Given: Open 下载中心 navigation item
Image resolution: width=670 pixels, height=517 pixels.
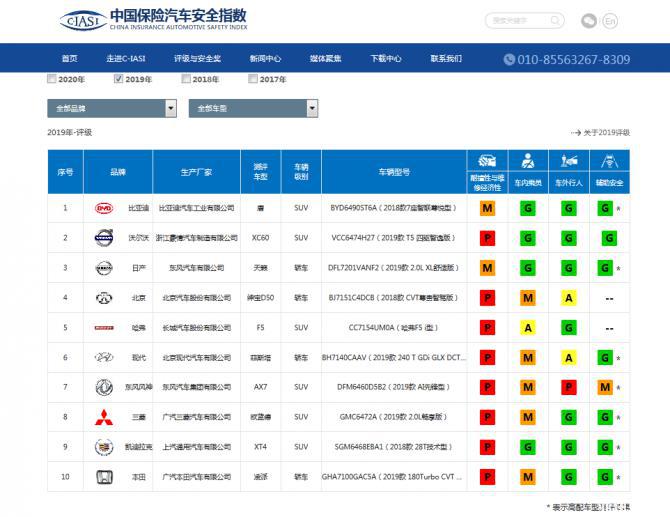Looking at the screenshot, I should (x=386, y=59).
